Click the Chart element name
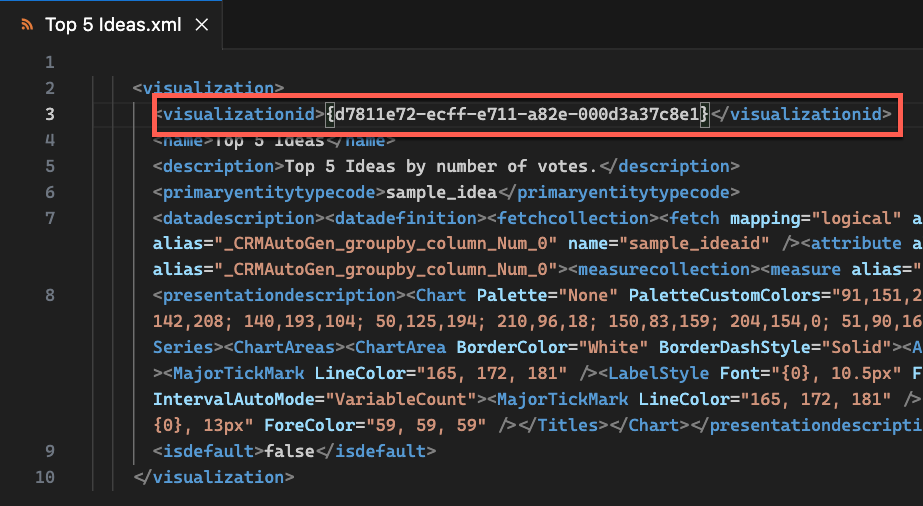The width and height of the screenshot is (923, 506). click(x=441, y=295)
